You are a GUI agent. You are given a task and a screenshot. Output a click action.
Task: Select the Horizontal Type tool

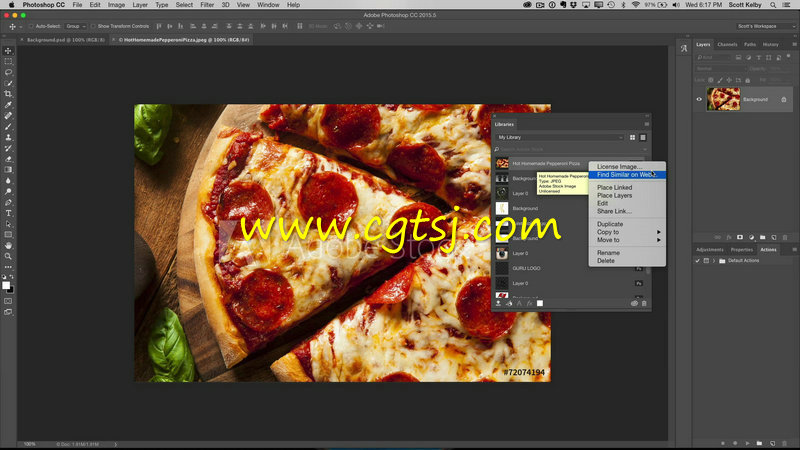pos(8,213)
